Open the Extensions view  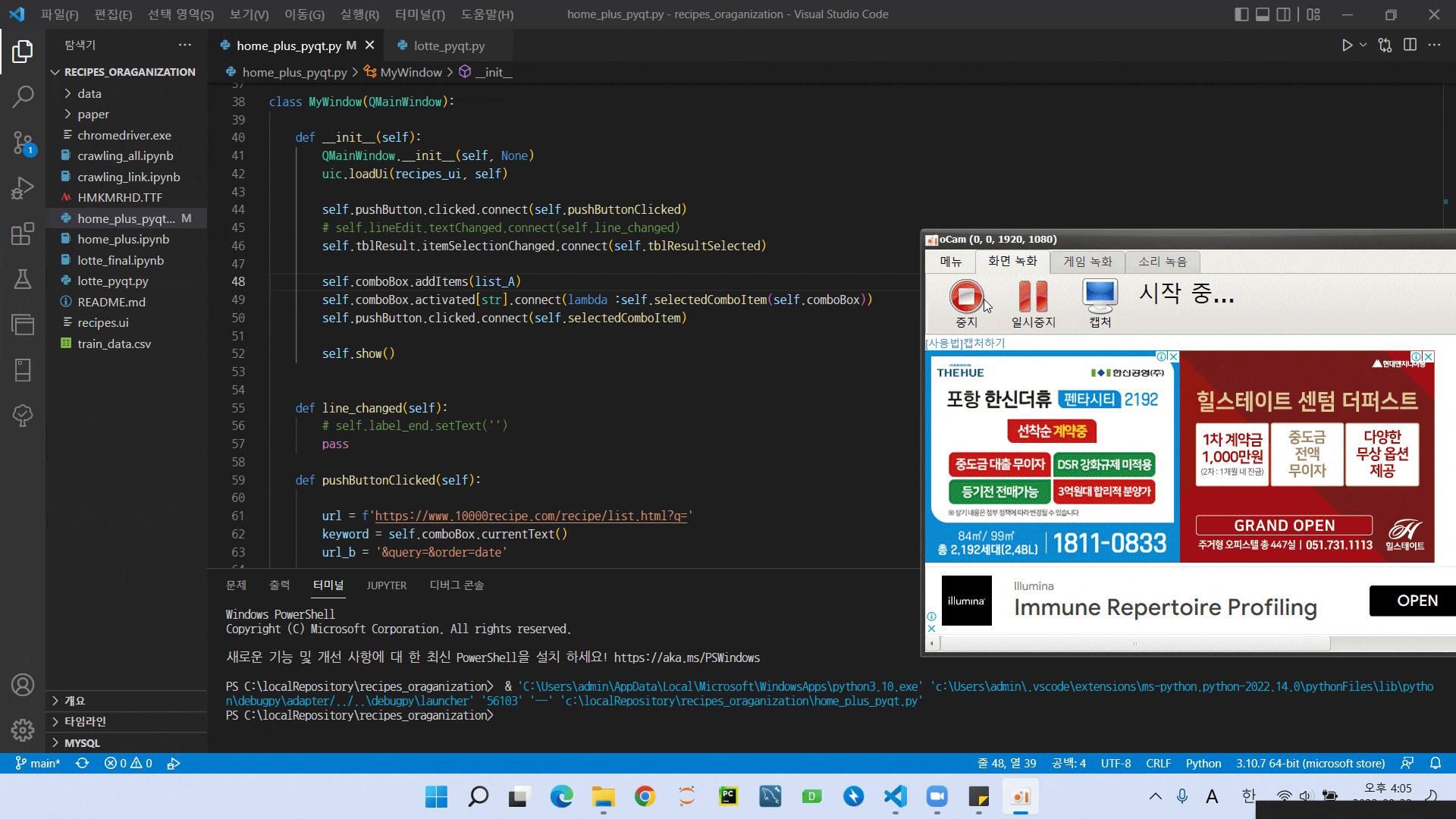[x=23, y=234]
